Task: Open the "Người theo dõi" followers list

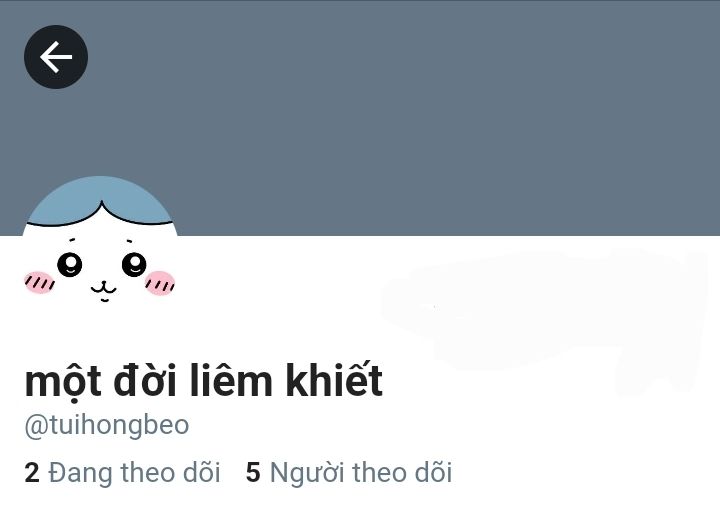Action: [x=349, y=472]
